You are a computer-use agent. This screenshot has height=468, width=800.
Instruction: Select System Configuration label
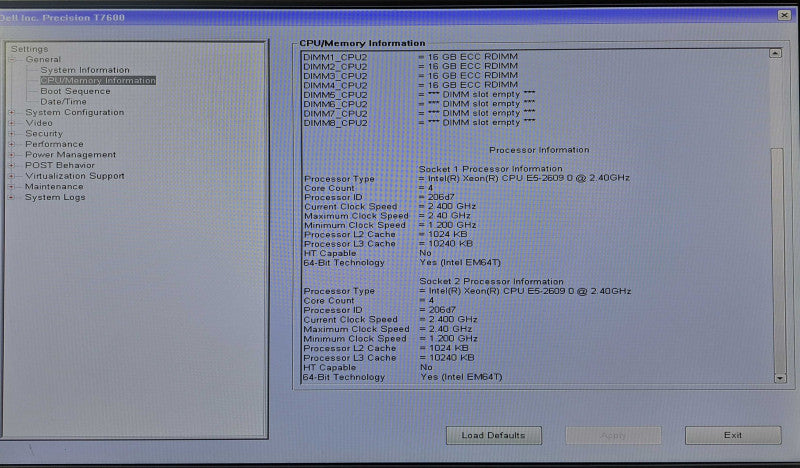[x=74, y=112]
